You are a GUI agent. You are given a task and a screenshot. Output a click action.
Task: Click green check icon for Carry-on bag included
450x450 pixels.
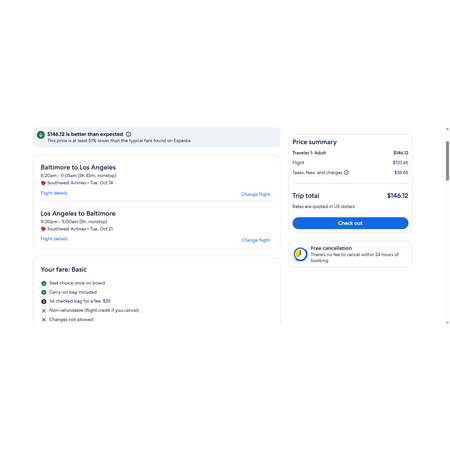coord(44,292)
